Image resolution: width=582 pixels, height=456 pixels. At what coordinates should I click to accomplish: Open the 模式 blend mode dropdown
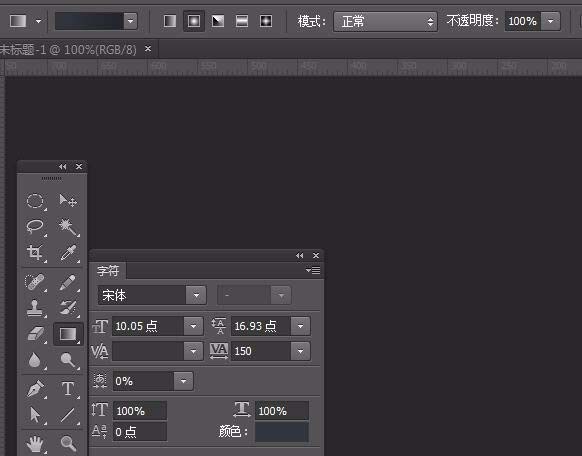point(385,22)
